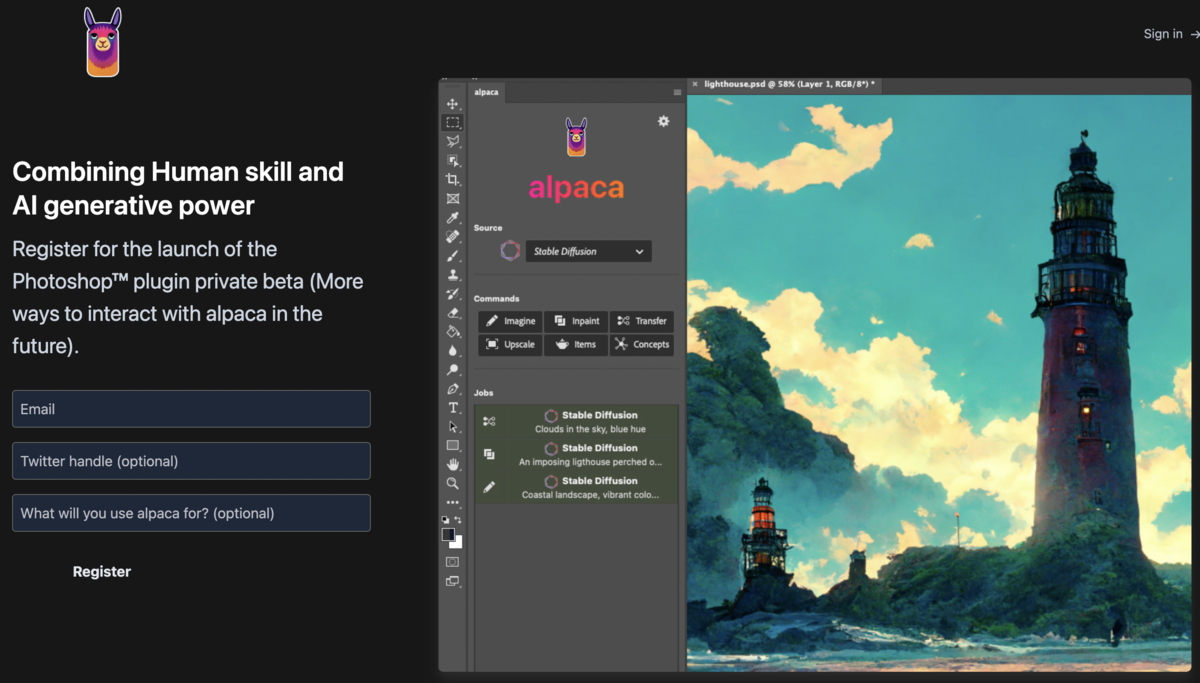Select the Clone Stamp tool
1200x683 pixels.
point(452,274)
